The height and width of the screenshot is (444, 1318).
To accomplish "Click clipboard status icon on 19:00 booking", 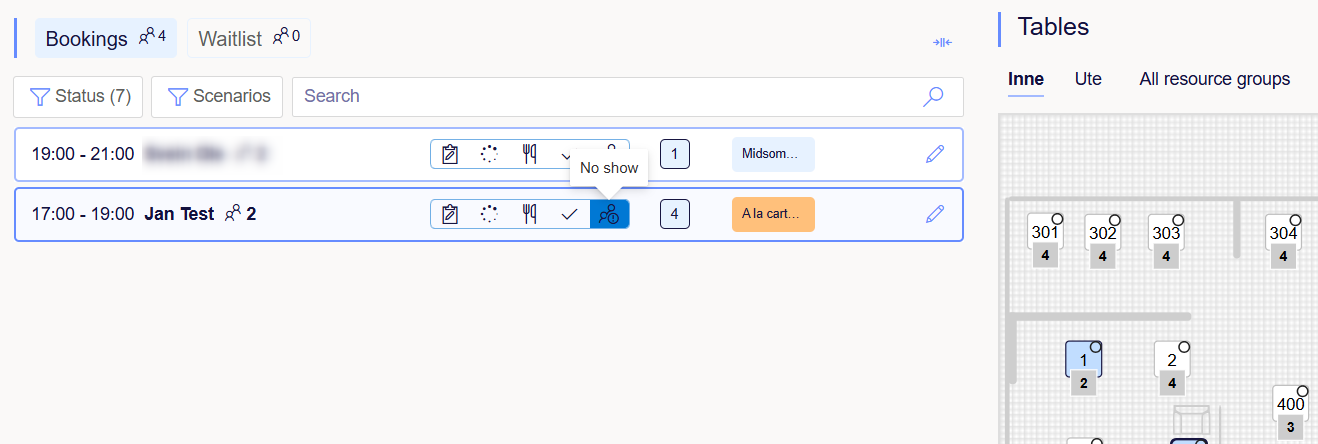I will coord(450,154).
